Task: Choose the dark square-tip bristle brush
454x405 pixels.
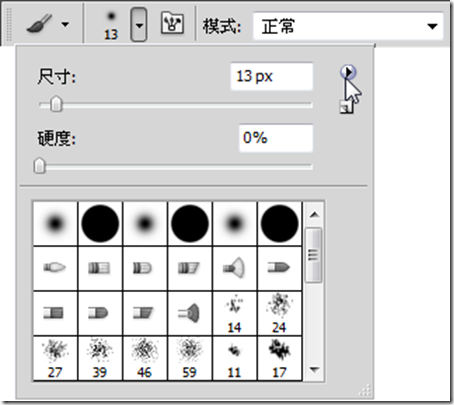Action: [55, 313]
